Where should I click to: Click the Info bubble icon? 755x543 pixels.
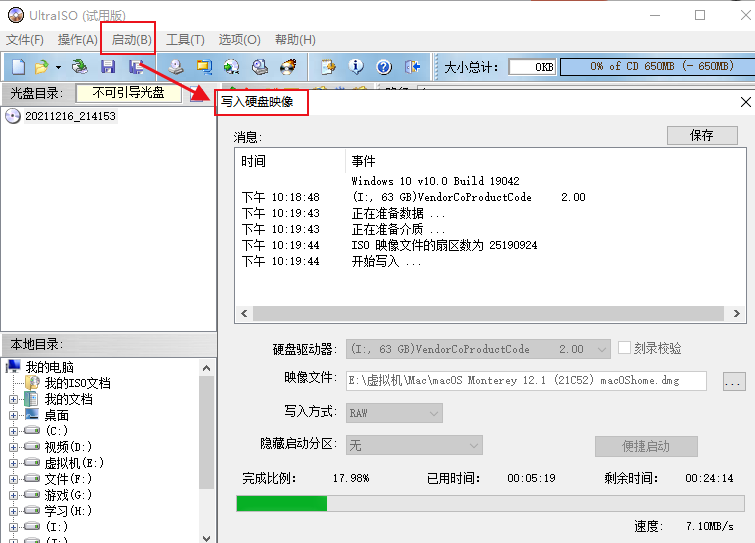tap(356, 66)
